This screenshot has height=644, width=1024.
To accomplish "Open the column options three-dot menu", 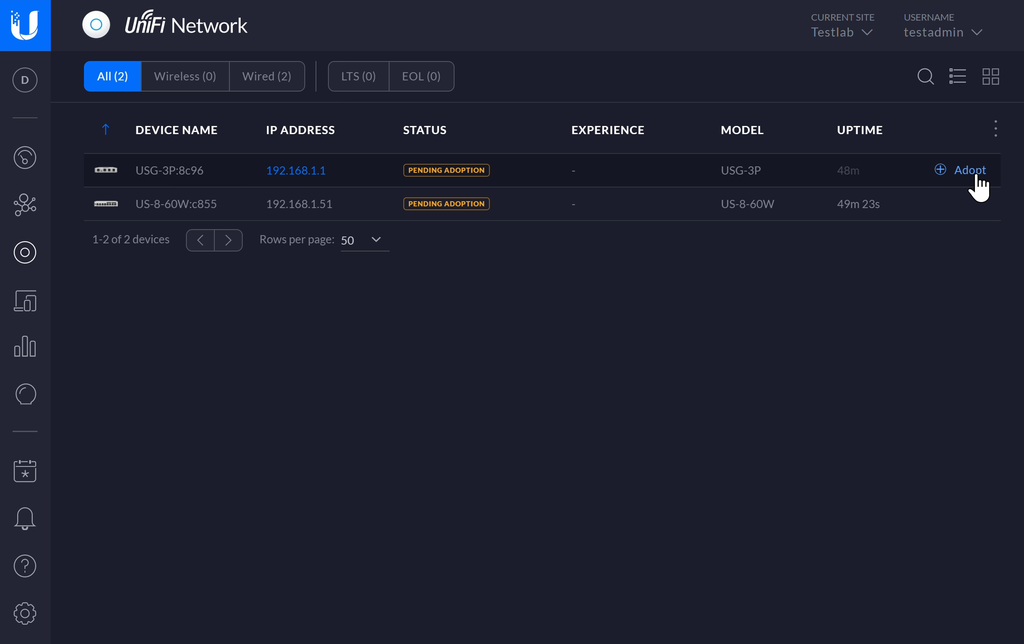I will tap(995, 129).
